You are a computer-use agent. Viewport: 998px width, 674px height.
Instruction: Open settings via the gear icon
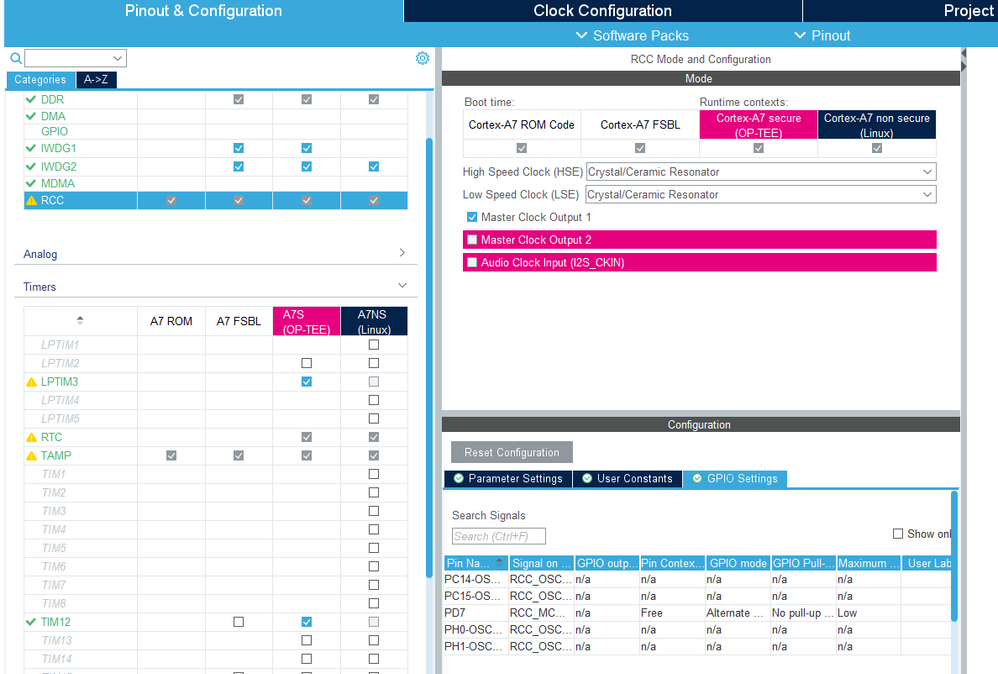(422, 58)
